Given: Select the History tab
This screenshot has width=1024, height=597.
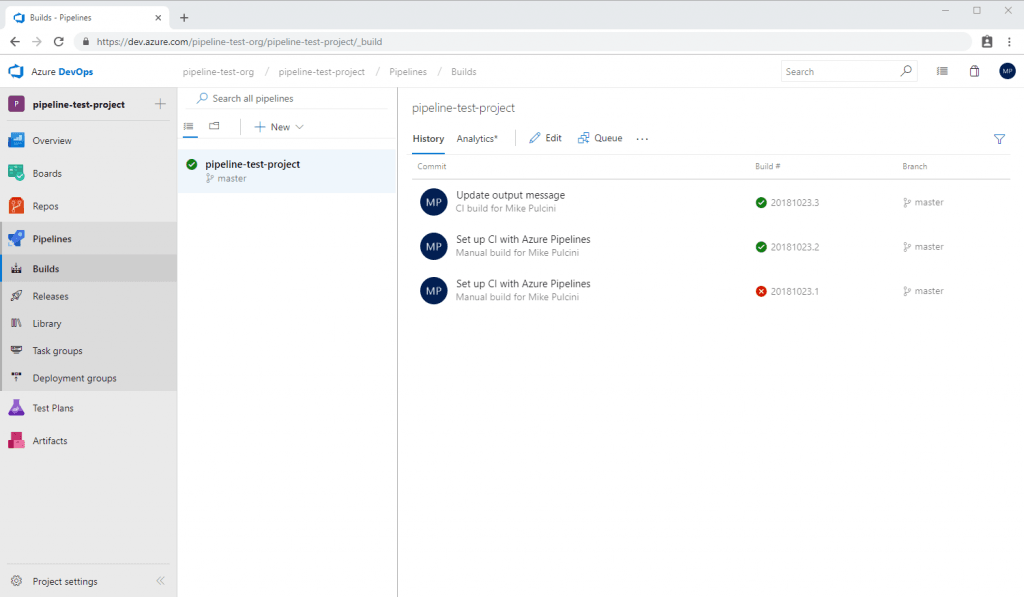Looking at the screenshot, I should (428, 139).
